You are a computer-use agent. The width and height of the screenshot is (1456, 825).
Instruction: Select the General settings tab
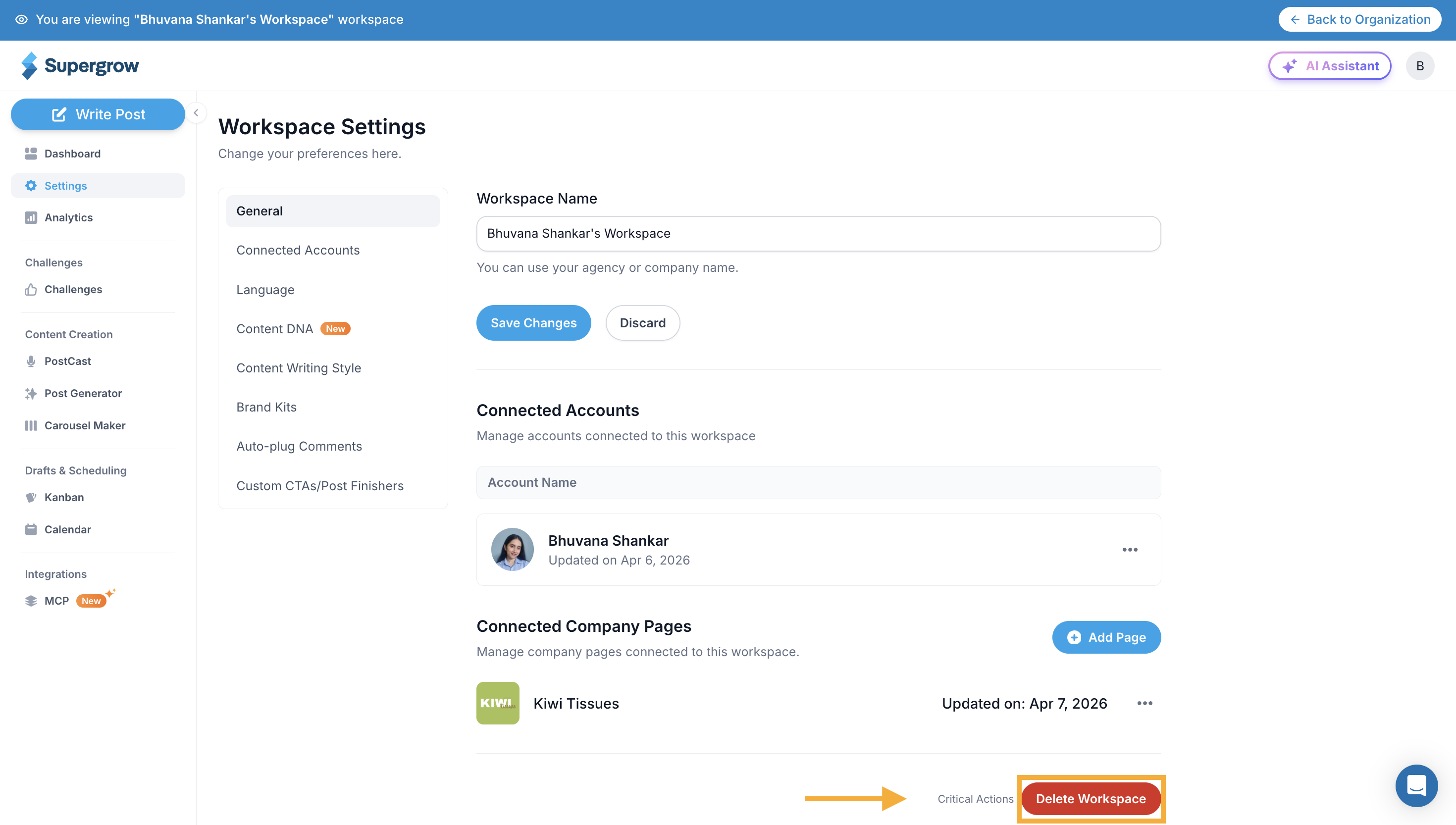(x=333, y=211)
